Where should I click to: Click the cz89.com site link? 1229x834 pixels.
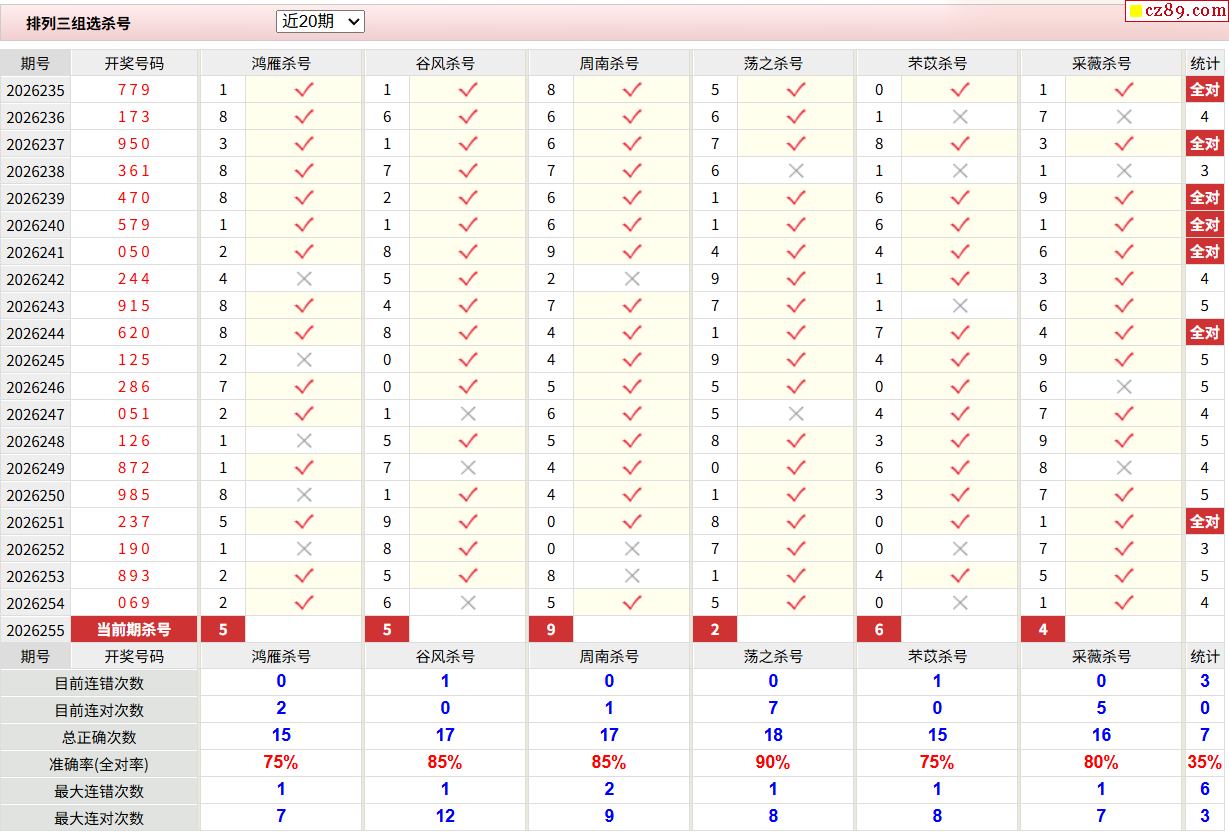(x=1176, y=11)
